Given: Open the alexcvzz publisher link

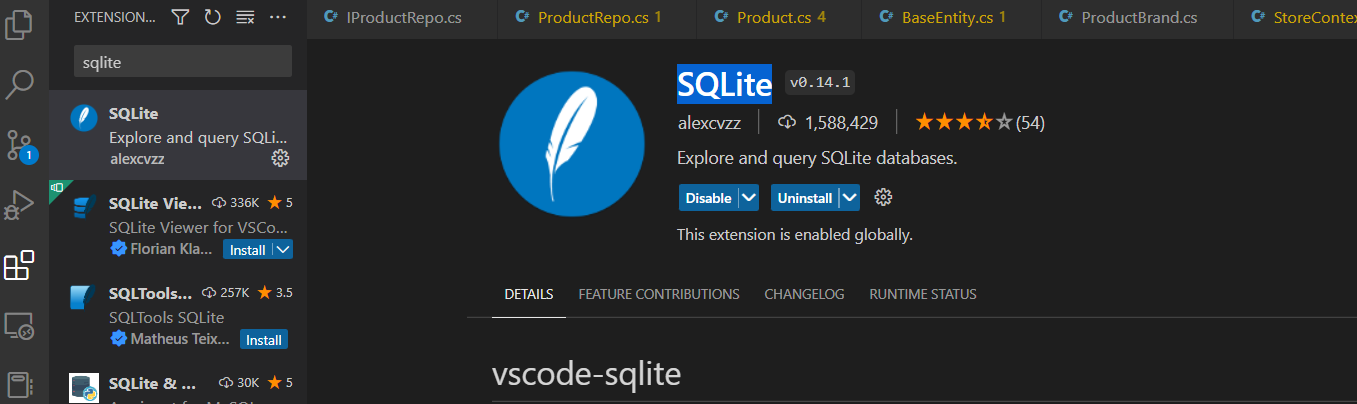Looking at the screenshot, I should point(709,123).
